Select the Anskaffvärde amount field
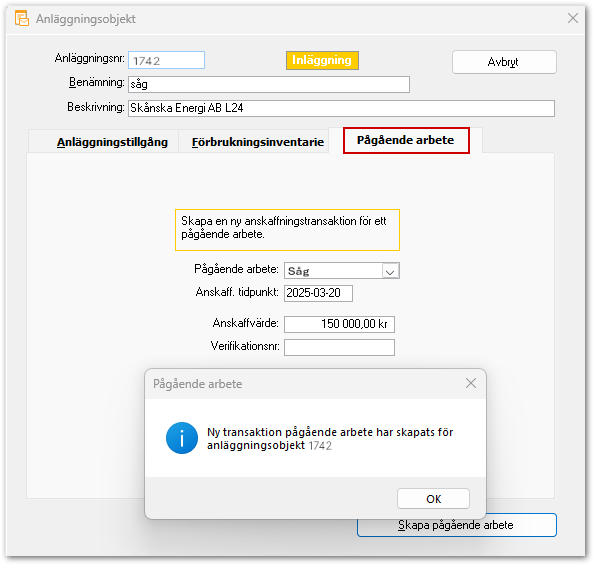The image size is (594, 565). pos(339,324)
